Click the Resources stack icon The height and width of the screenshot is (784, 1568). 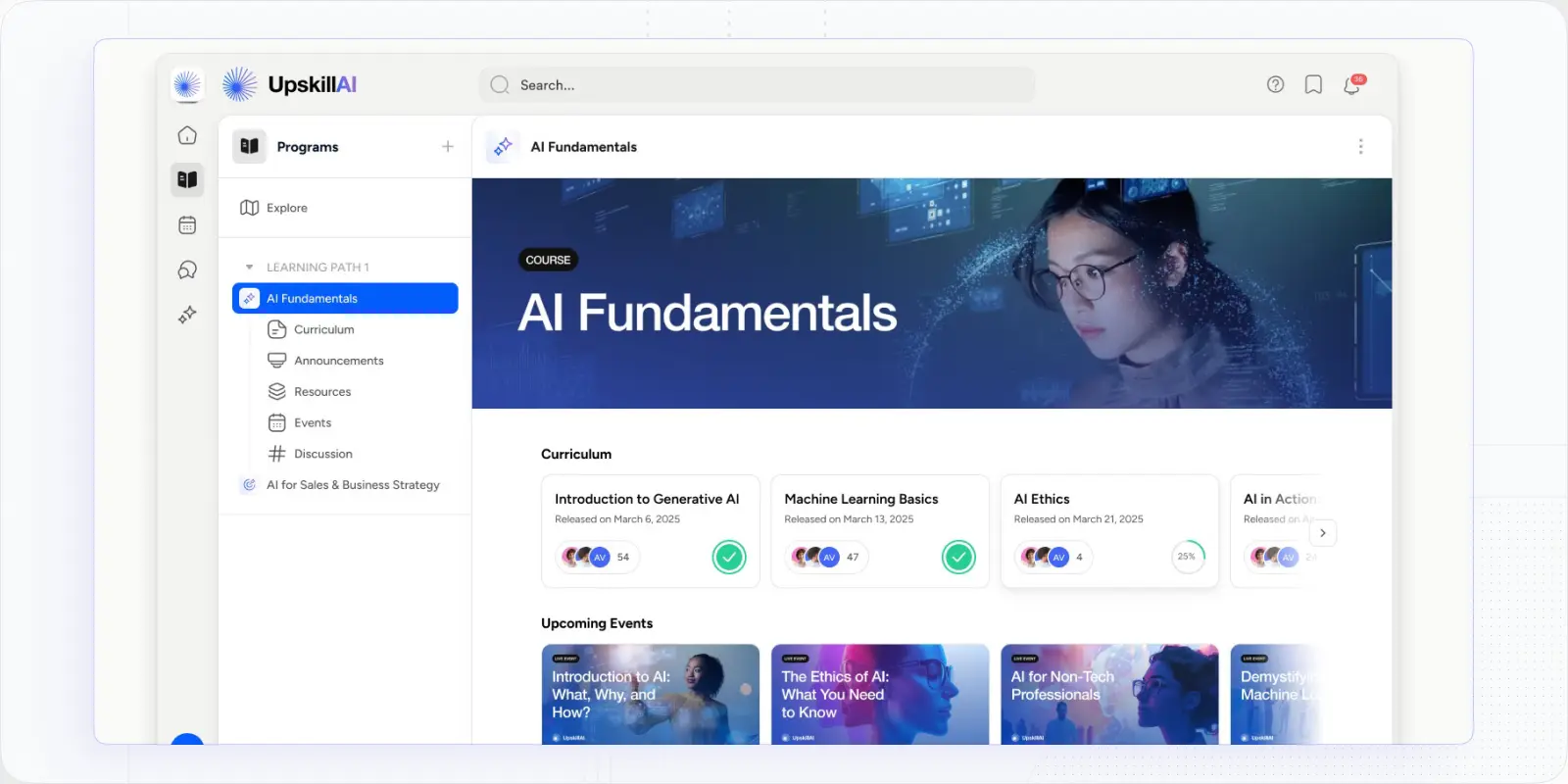pyautogui.click(x=277, y=392)
